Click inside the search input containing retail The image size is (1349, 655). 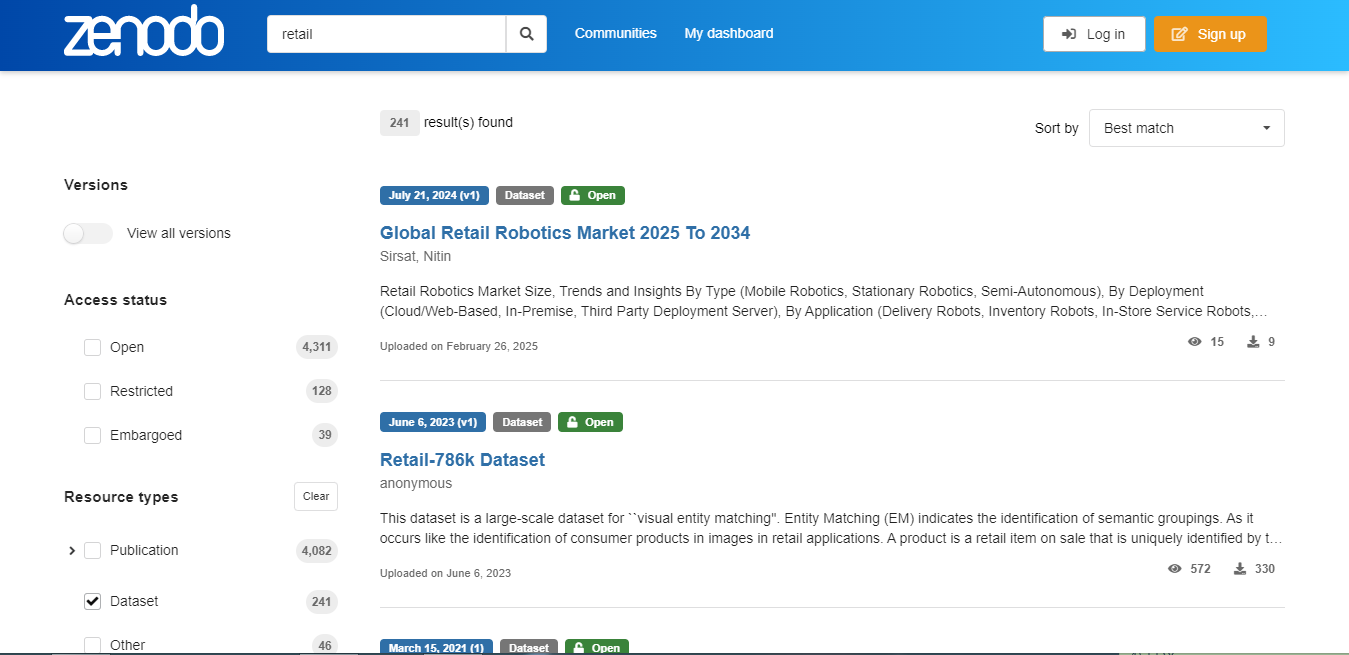385,33
